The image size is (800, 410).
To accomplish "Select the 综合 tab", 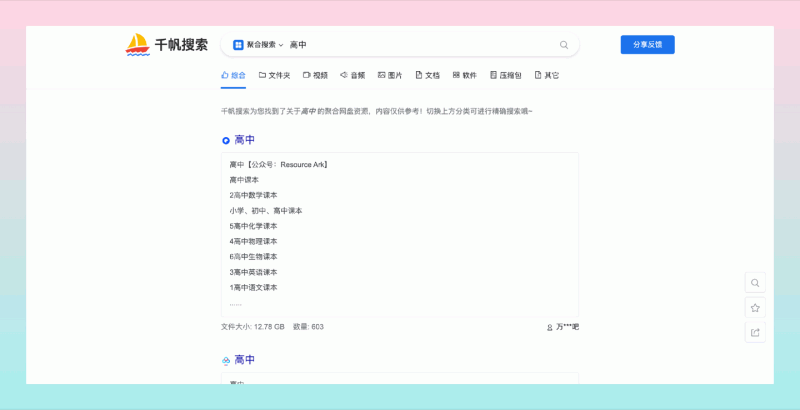I will click(x=233, y=75).
